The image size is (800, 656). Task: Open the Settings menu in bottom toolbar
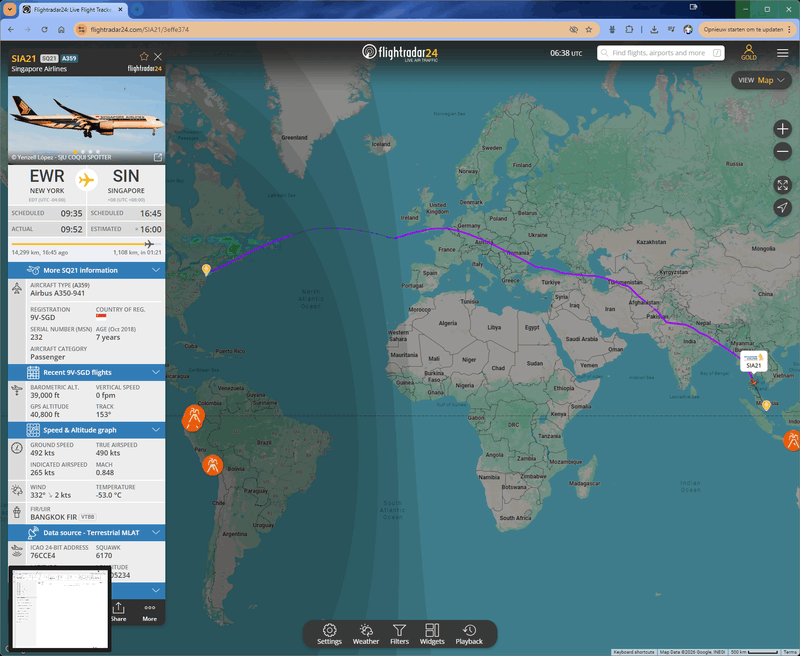(x=329, y=634)
